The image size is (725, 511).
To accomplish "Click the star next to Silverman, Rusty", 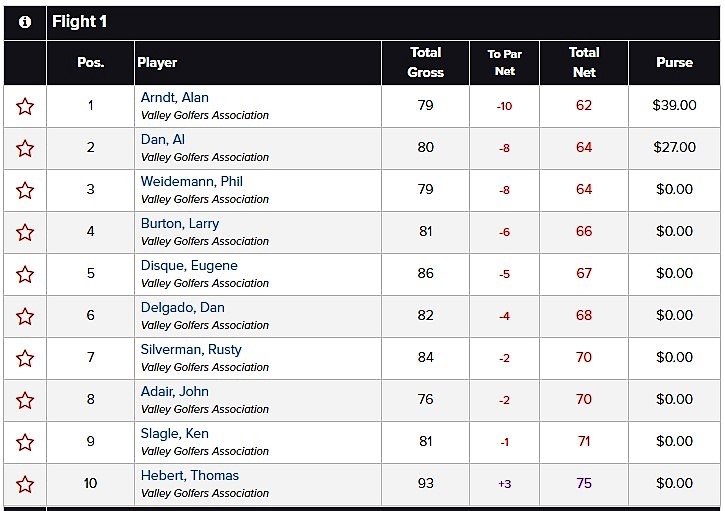I will tap(25, 358).
